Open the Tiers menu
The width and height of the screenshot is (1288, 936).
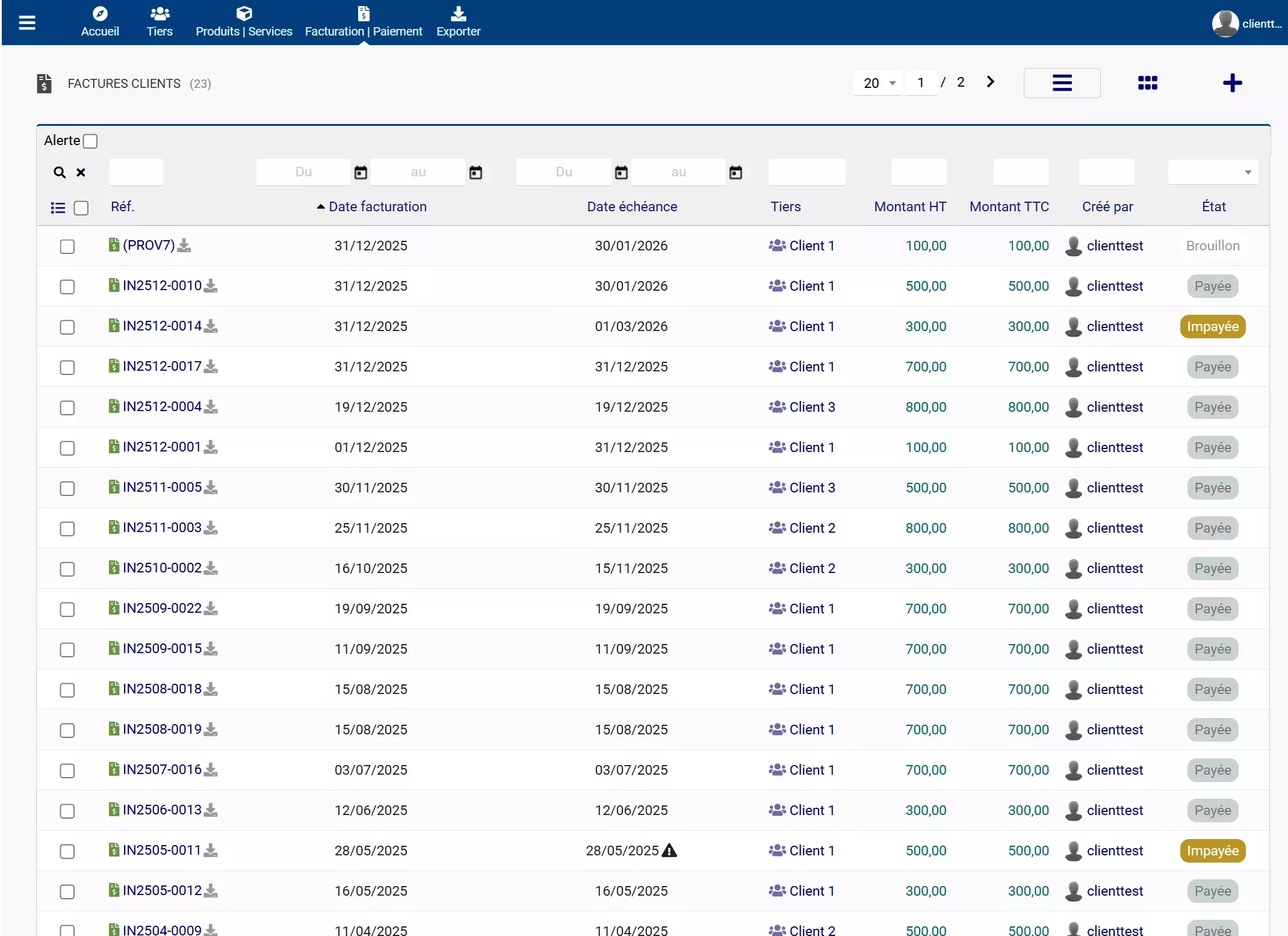click(x=159, y=22)
